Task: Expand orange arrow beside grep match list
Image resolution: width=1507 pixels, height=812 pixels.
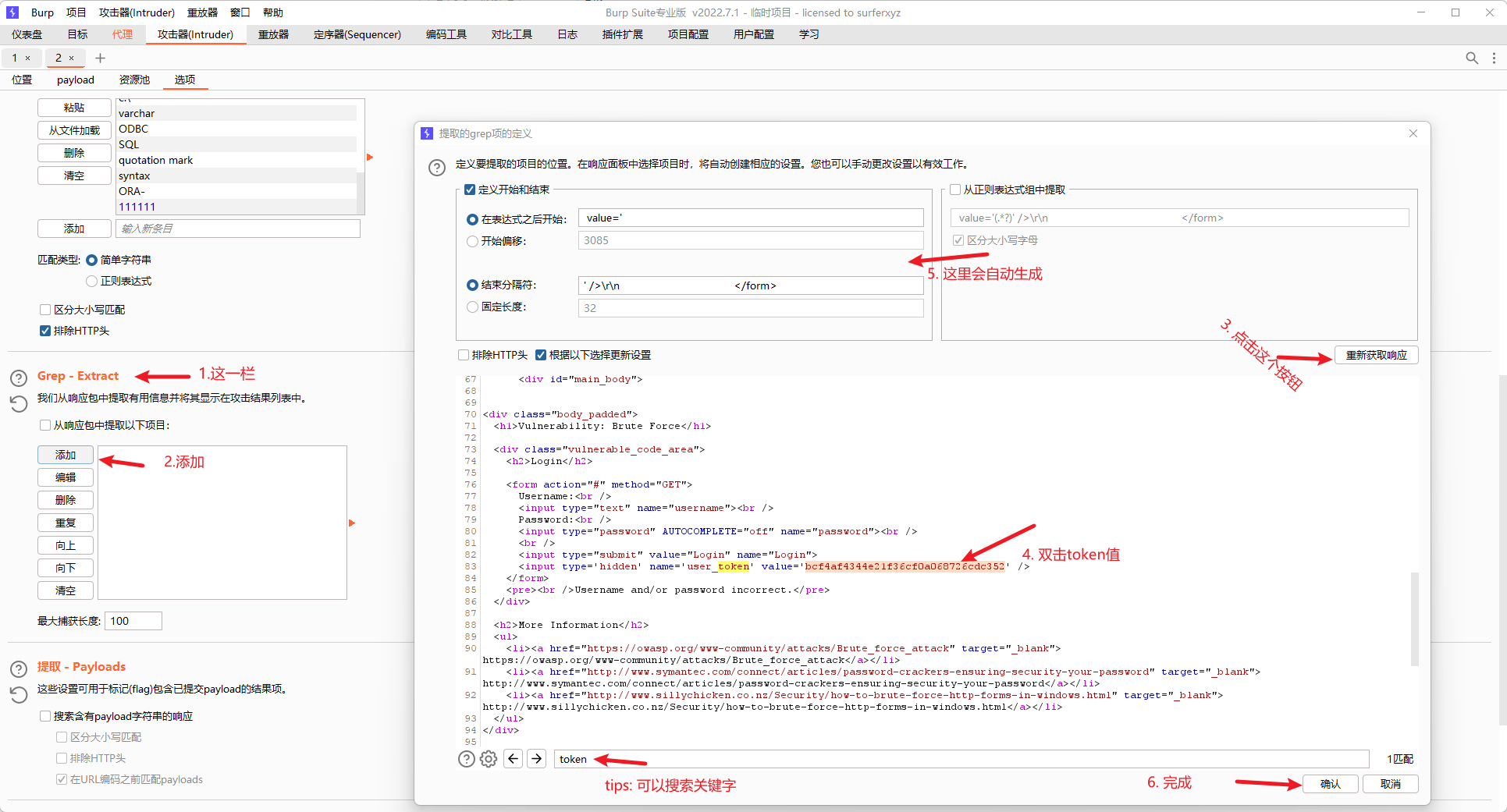Action: pos(370,157)
